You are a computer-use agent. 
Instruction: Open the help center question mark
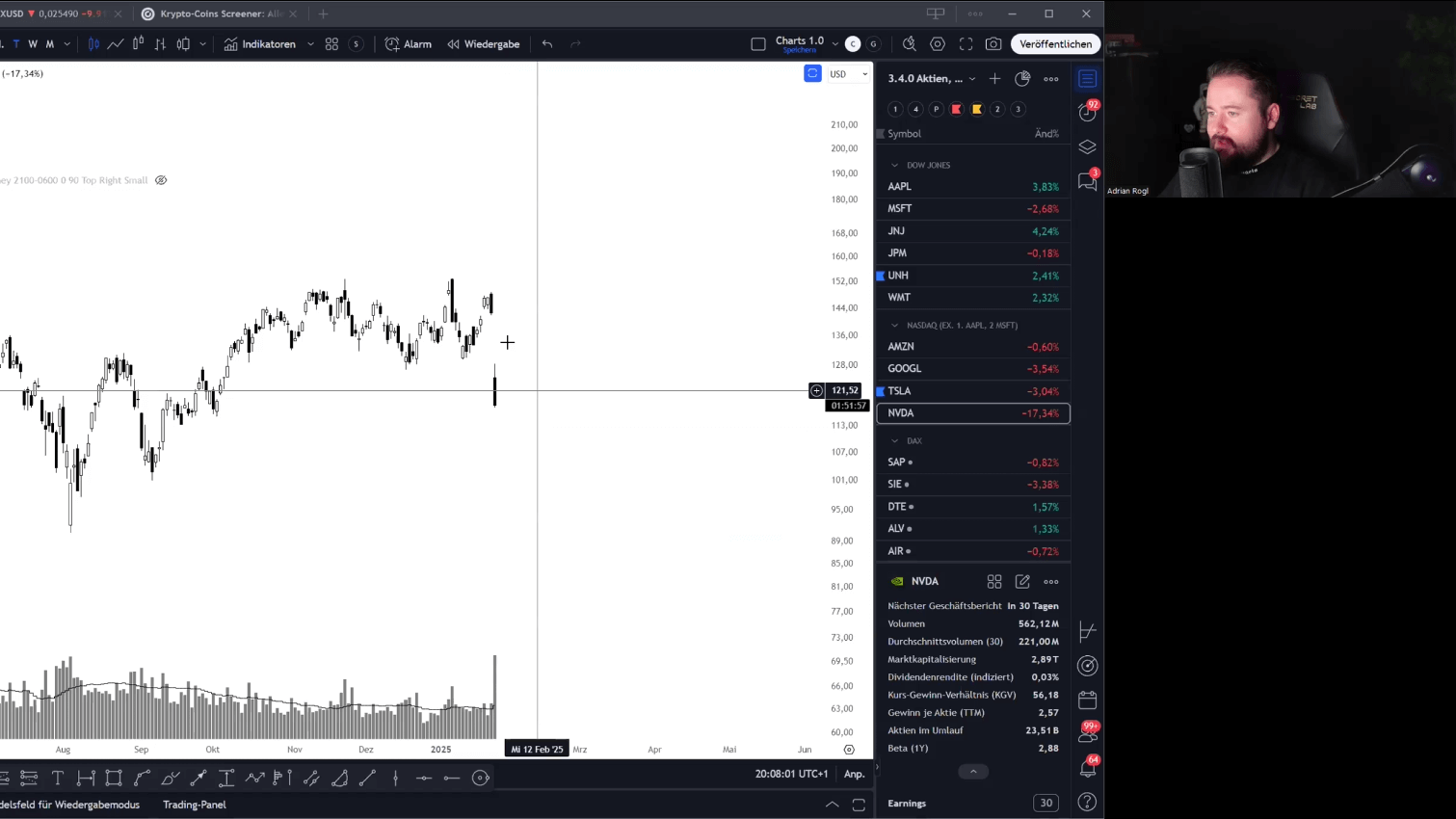tap(1088, 802)
